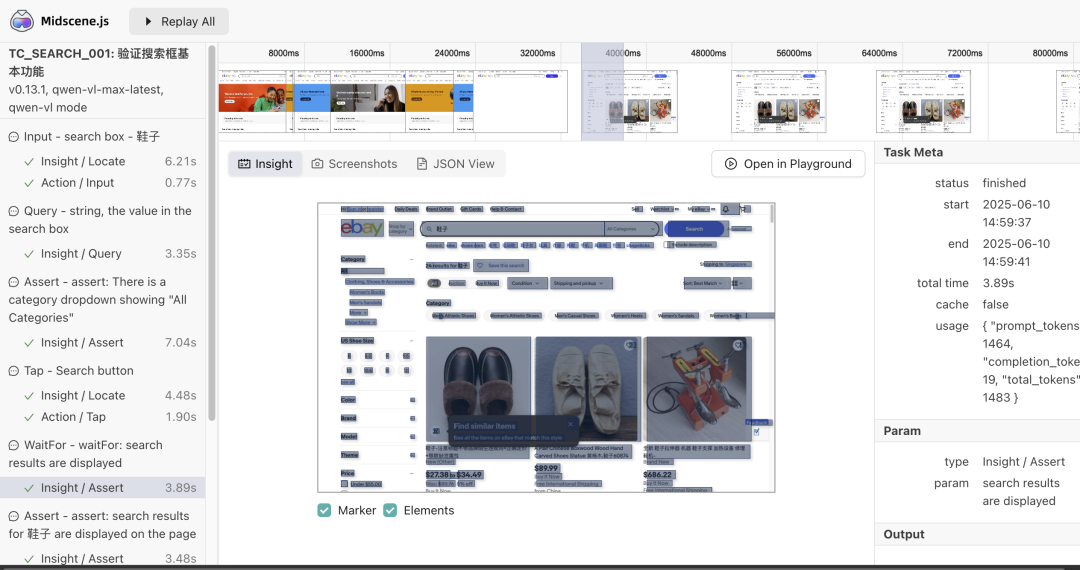Image resolution: width=1080 pixels, height=570 pixels.
Task: Toggle the Elements checkbox
Action: (x=391, y=510)
